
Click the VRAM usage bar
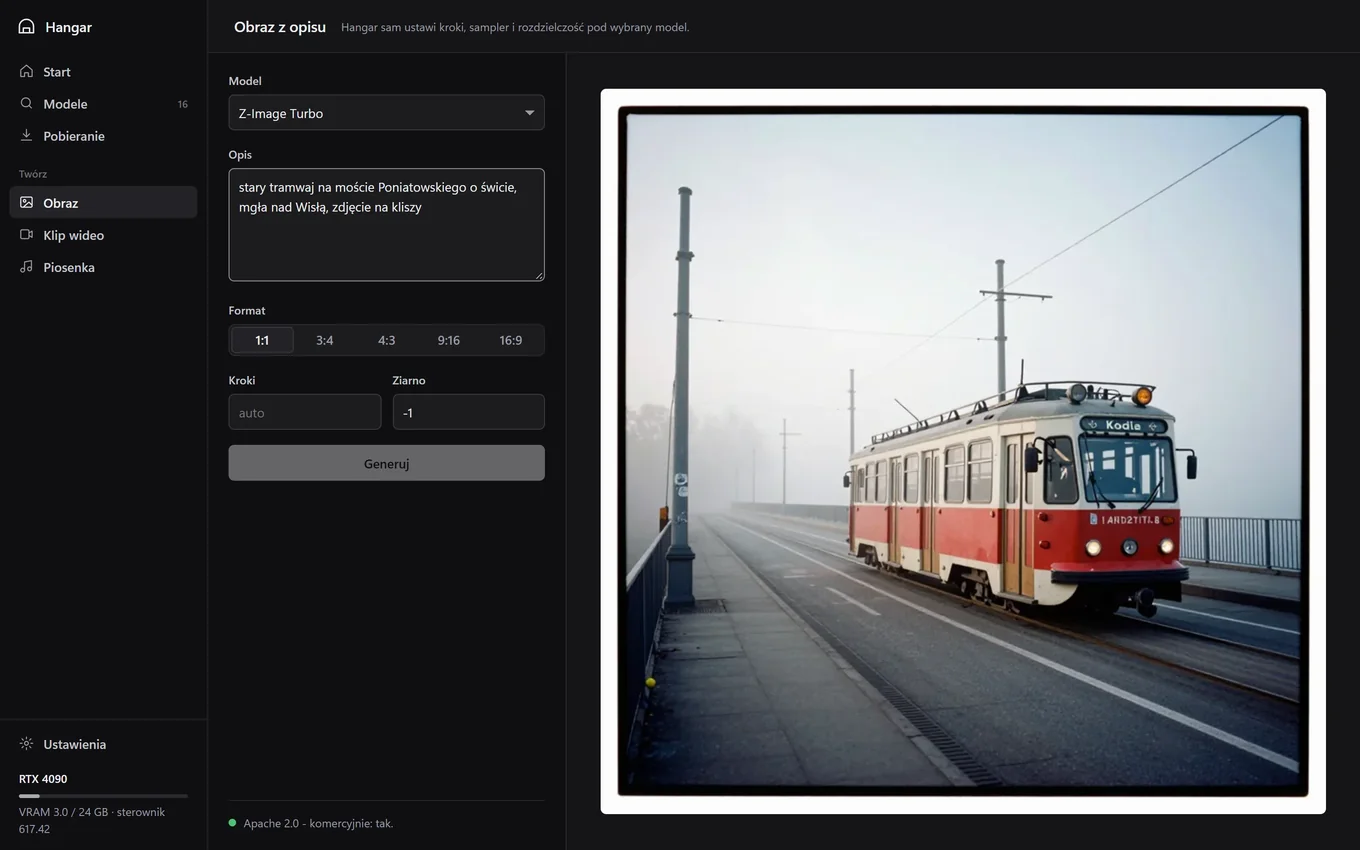[x=103, y=796]
